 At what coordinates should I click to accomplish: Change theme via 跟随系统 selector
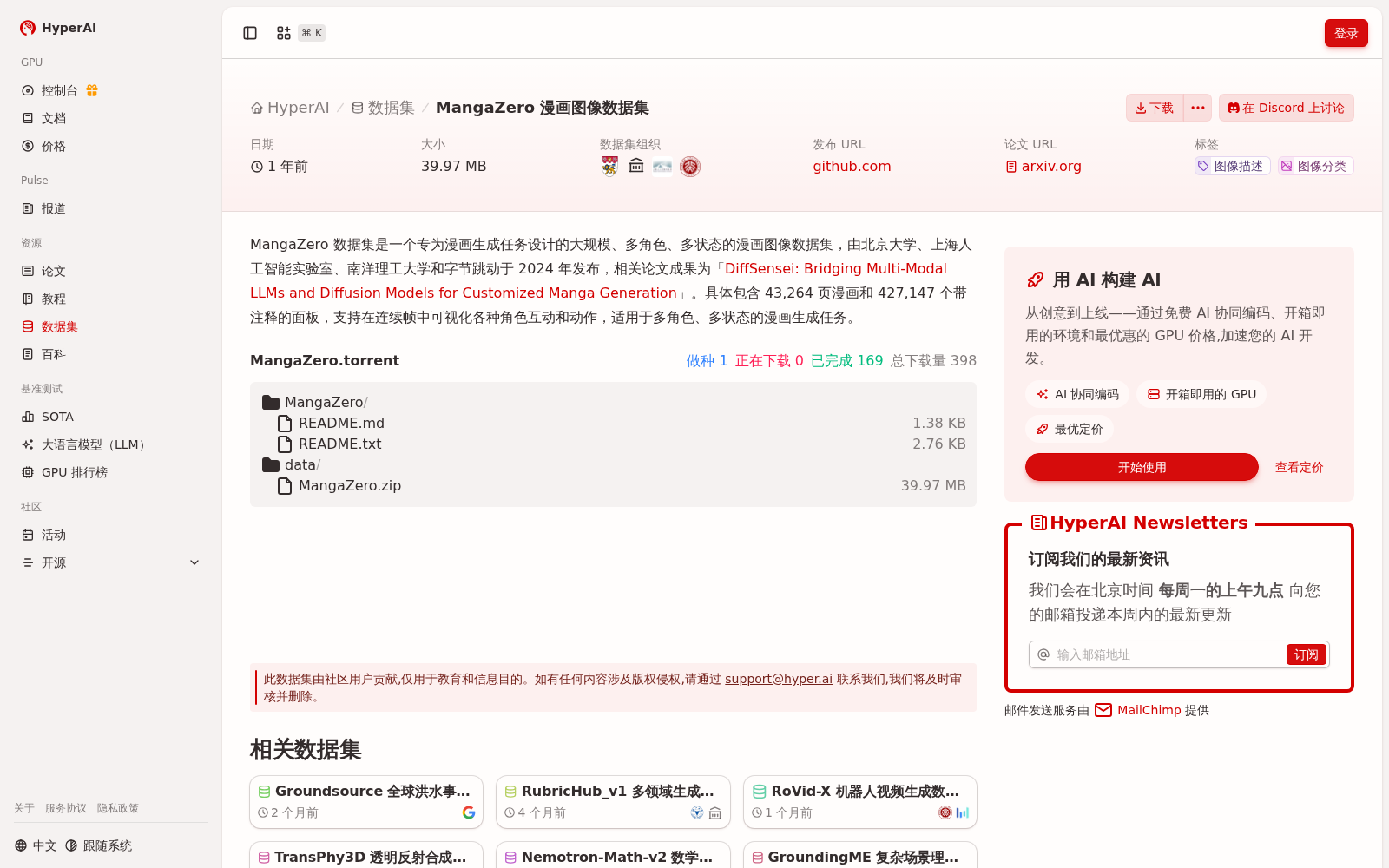click(98, 845)
